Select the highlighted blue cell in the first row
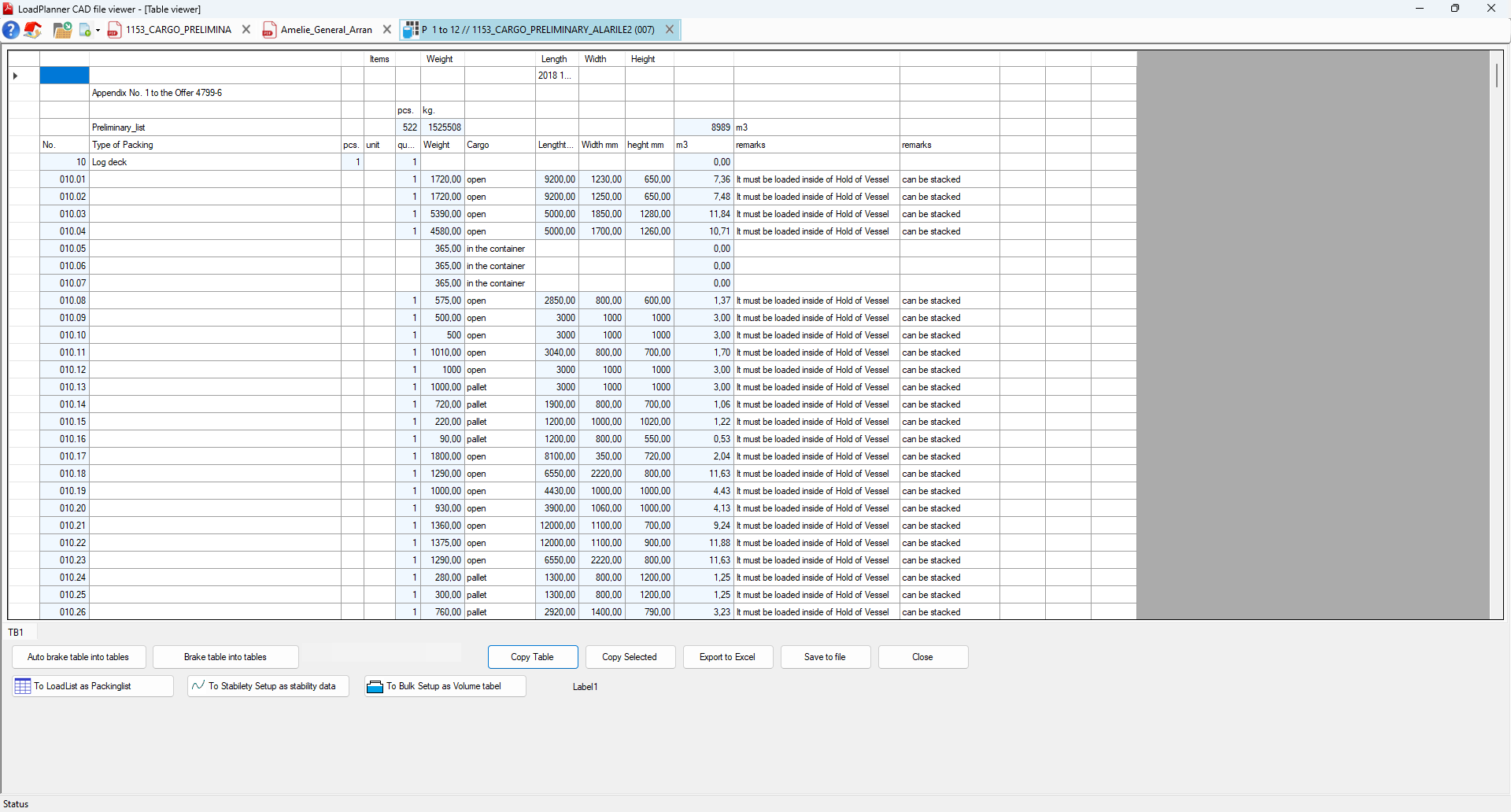This screenshot has height=812, width=1511. [65, 76]
